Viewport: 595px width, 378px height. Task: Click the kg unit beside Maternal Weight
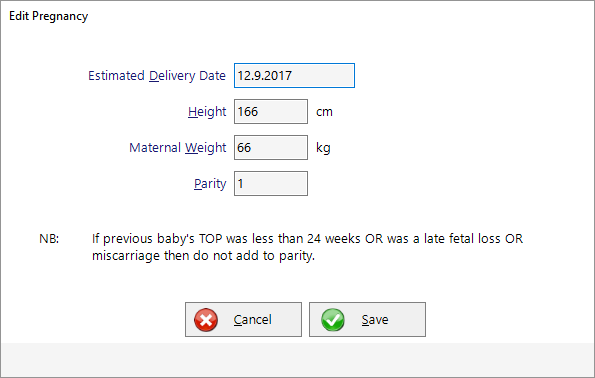click(x=323, y=148)
